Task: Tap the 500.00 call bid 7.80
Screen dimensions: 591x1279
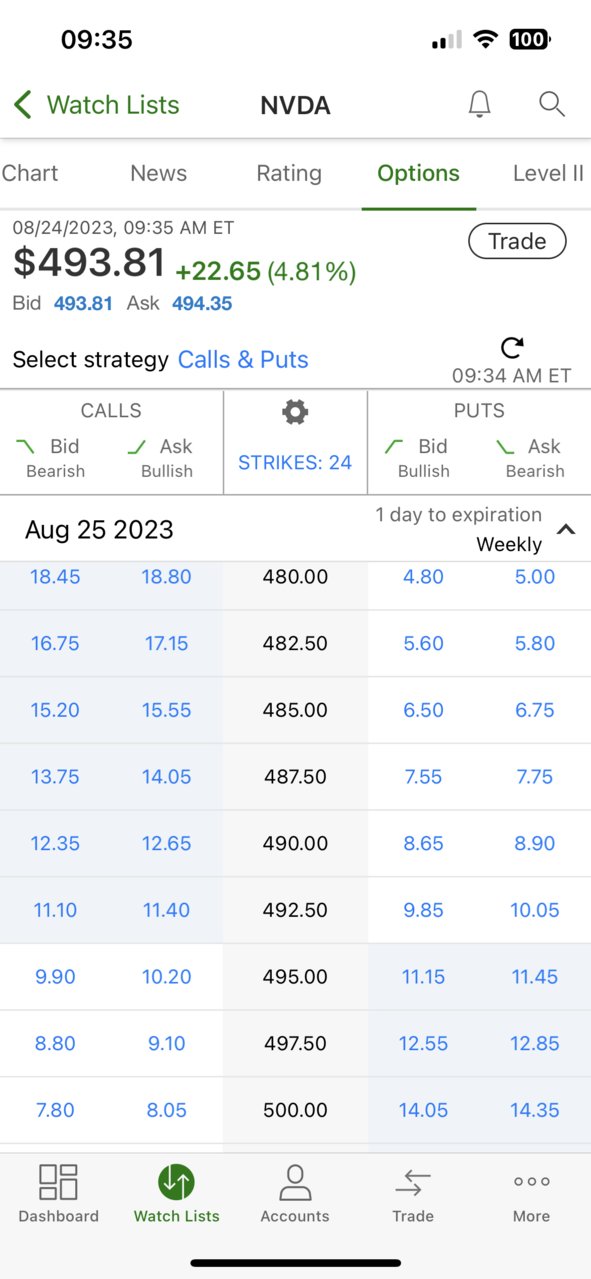Action: pyautogui.click(x=55, y=1110)
